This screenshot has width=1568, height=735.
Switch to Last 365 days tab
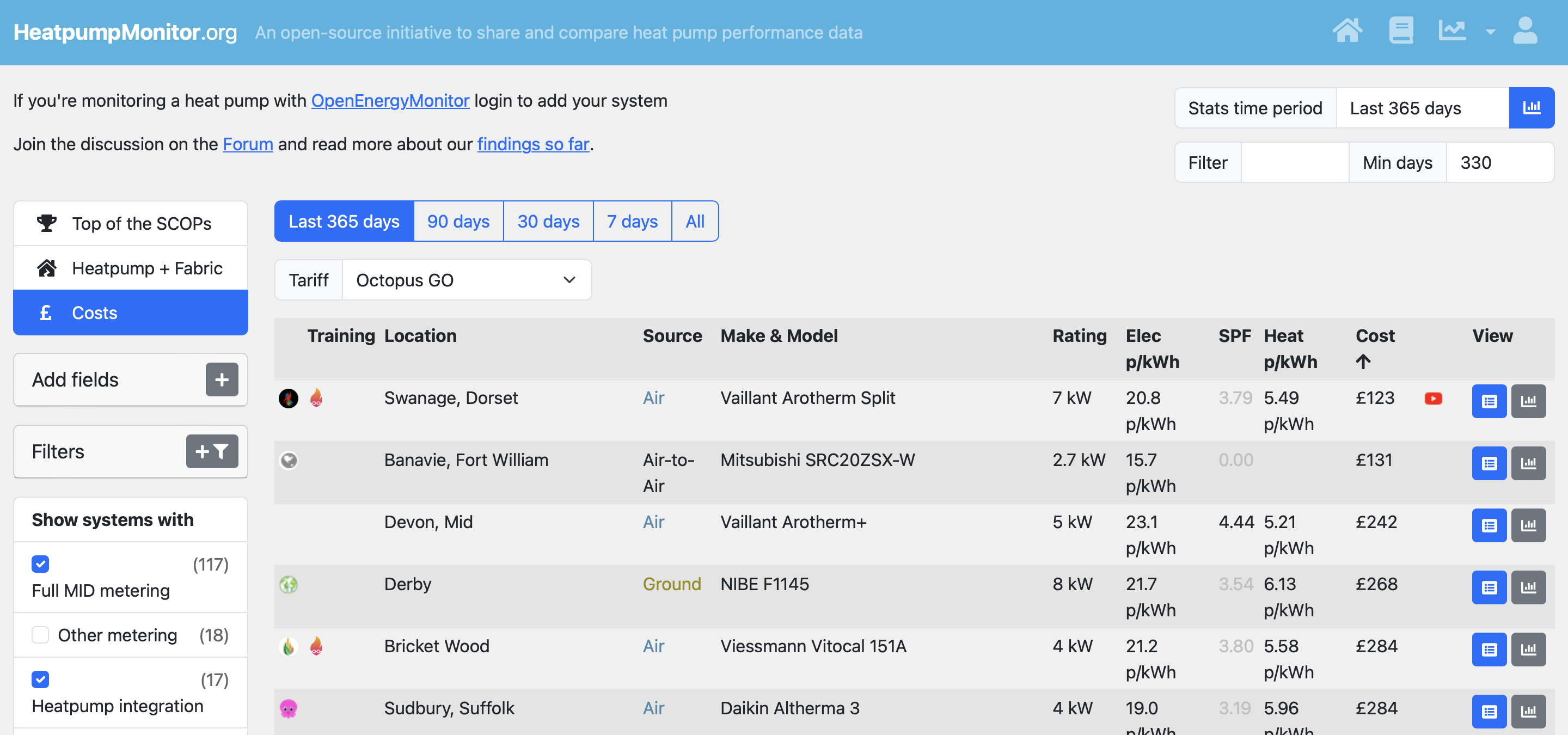click(x=344, y=222)
